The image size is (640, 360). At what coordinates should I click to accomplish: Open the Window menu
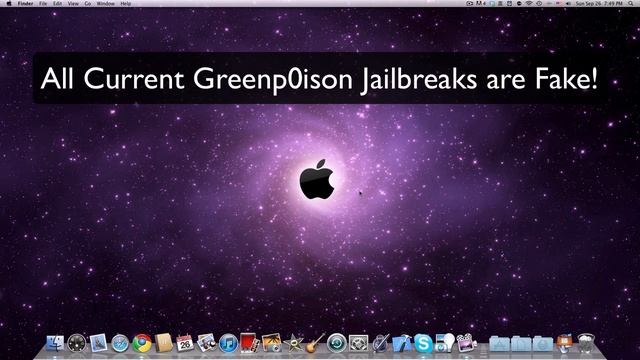coord(106,3)
